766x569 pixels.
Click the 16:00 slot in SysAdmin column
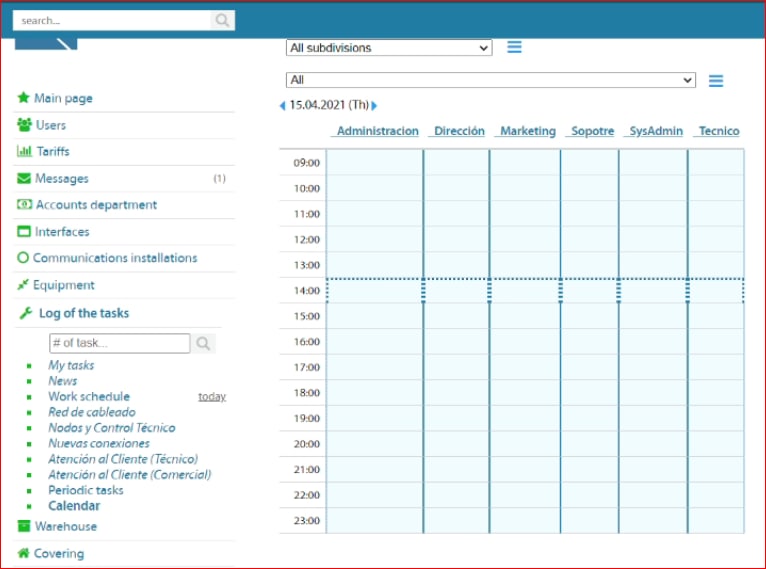pyautogui.click(x=653, y=342)
